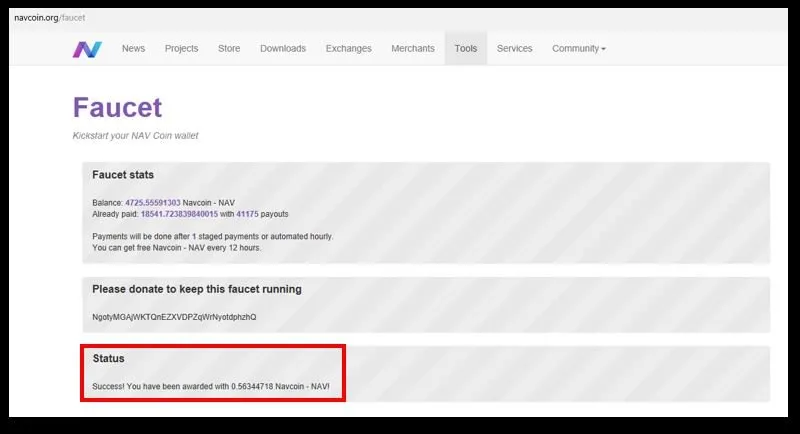Click the 'Kickstart your NAV Coin wallet' subtitle
Screen dimensions: 800x434
135,136
